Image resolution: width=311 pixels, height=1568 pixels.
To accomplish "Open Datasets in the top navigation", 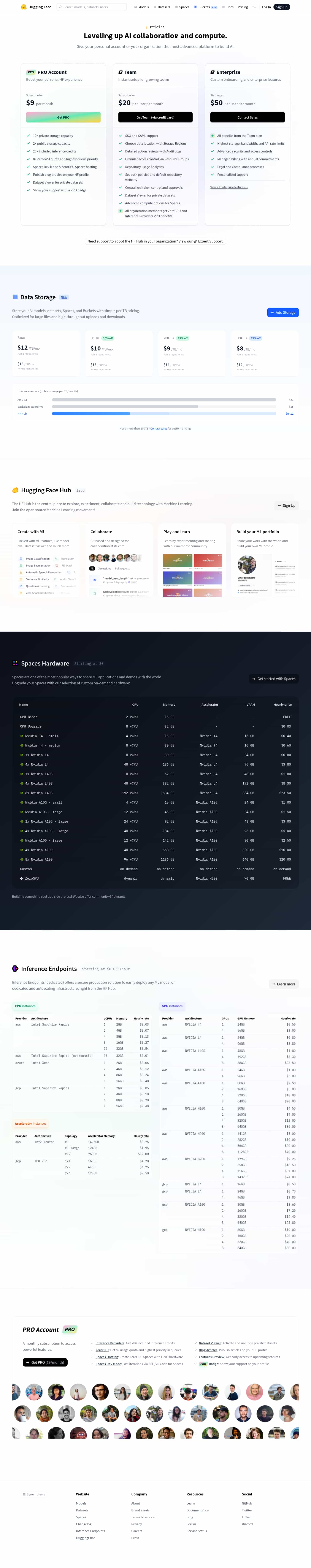I will pyautogui.click(x=162, y=7).
